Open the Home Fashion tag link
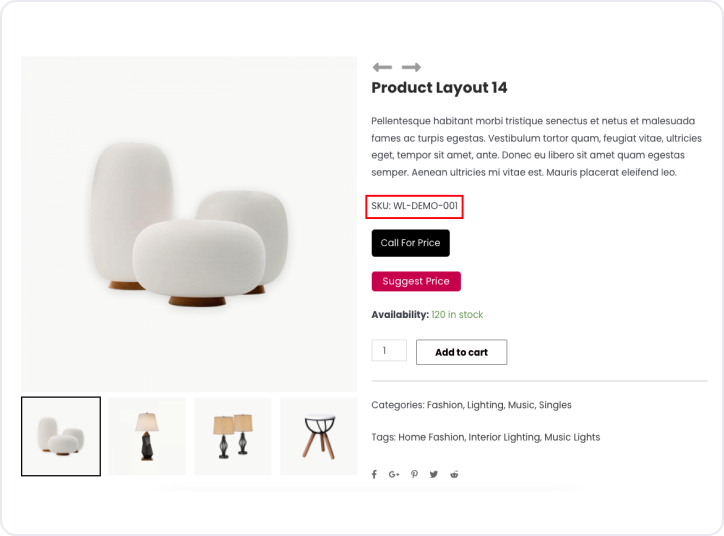 [x=431, y=437]
